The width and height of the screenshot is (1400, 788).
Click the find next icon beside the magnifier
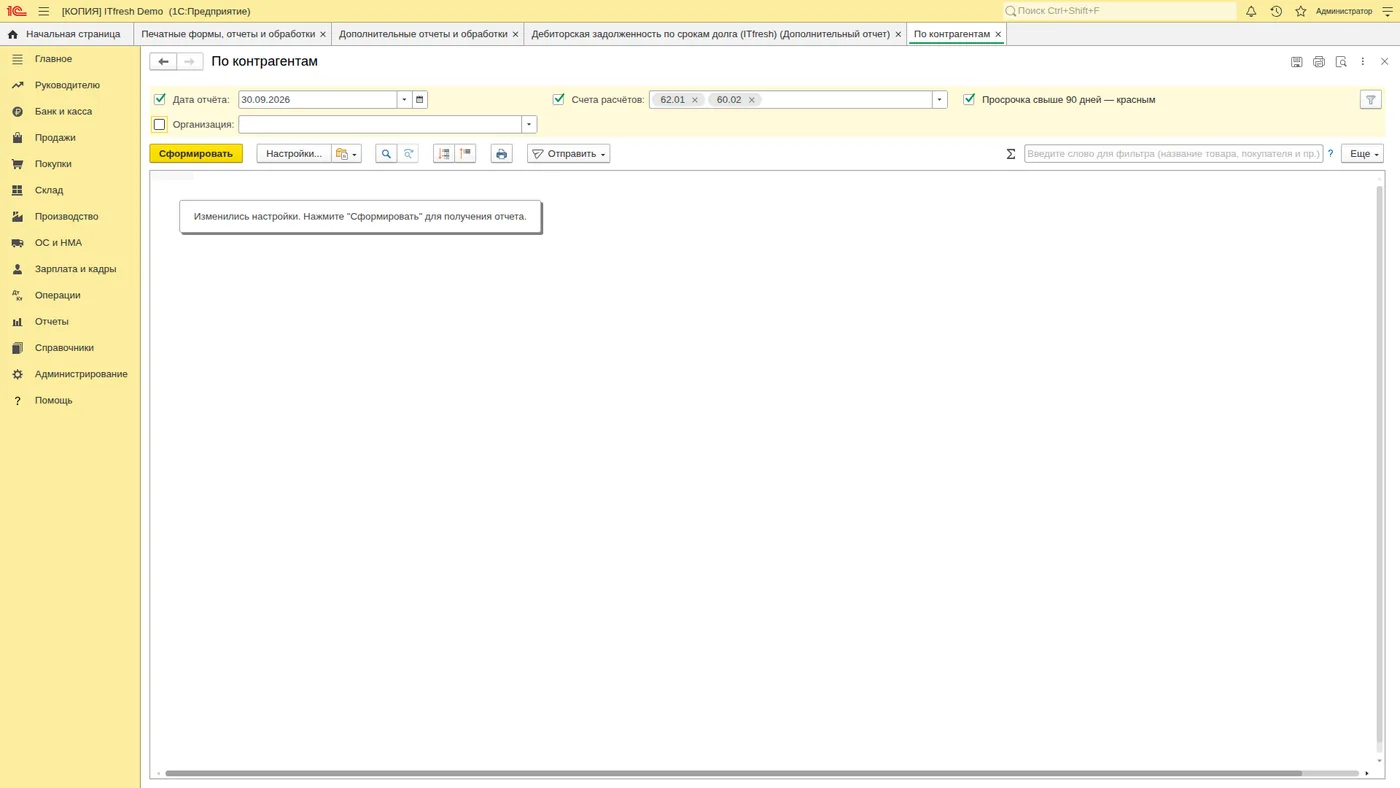click(x=408, y=154)
